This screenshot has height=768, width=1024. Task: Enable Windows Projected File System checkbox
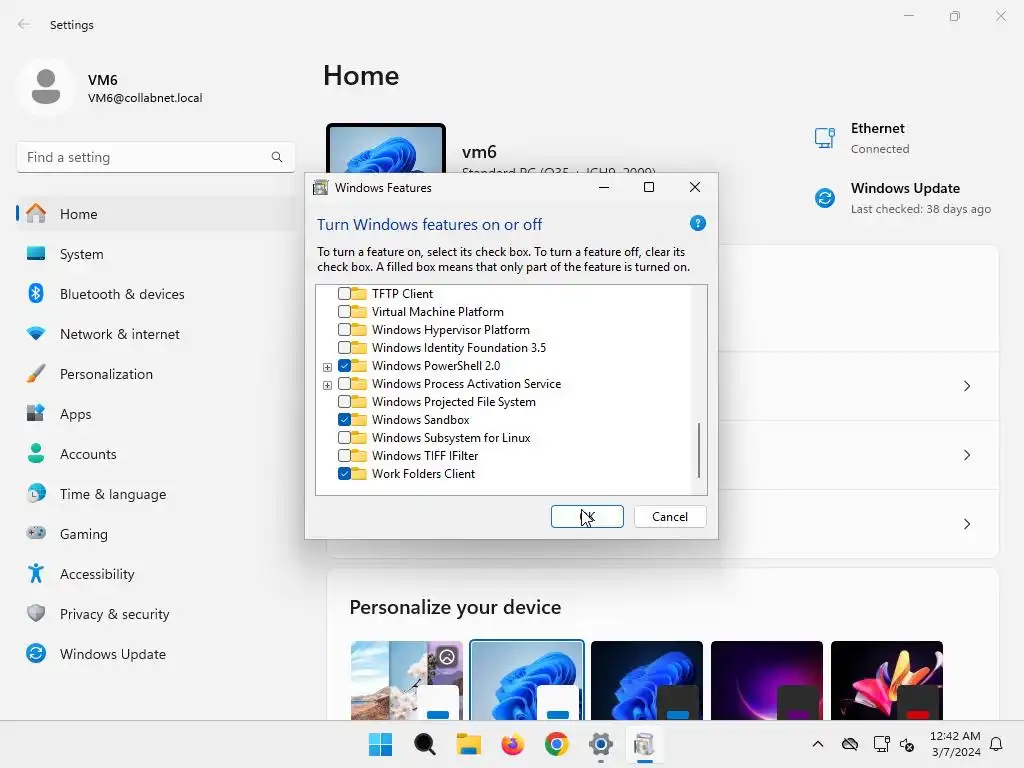pyautogui.click(x=344, y=402)
